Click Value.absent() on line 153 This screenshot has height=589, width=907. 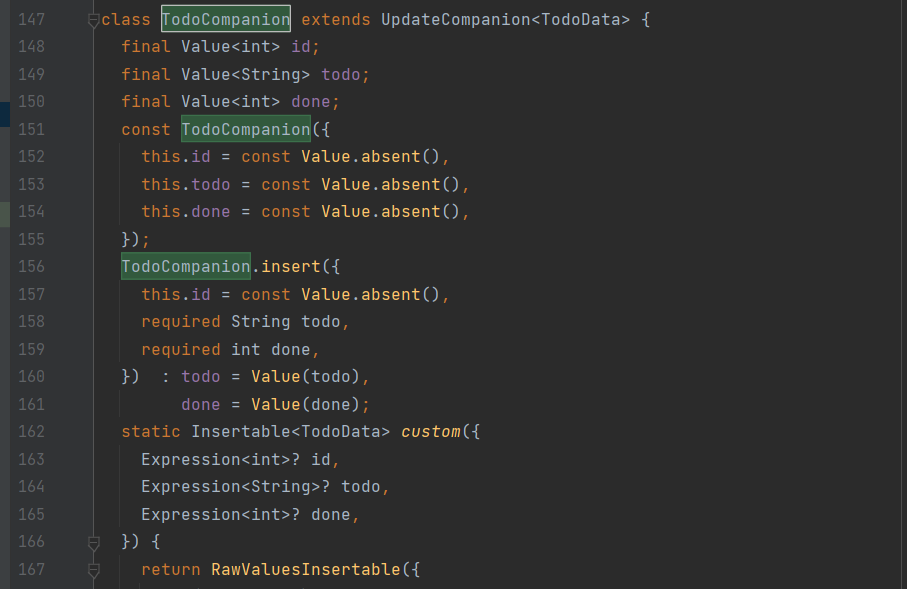(390, 184)
